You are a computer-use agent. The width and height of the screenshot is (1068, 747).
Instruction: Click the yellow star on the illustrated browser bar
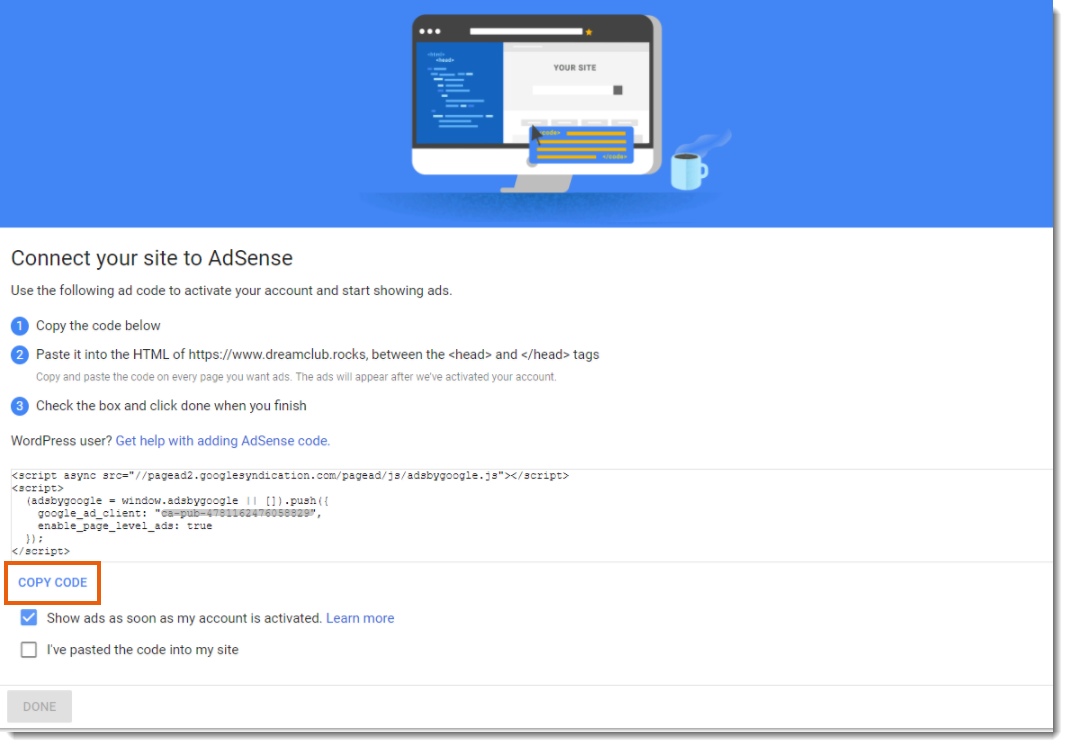point(589,32)
